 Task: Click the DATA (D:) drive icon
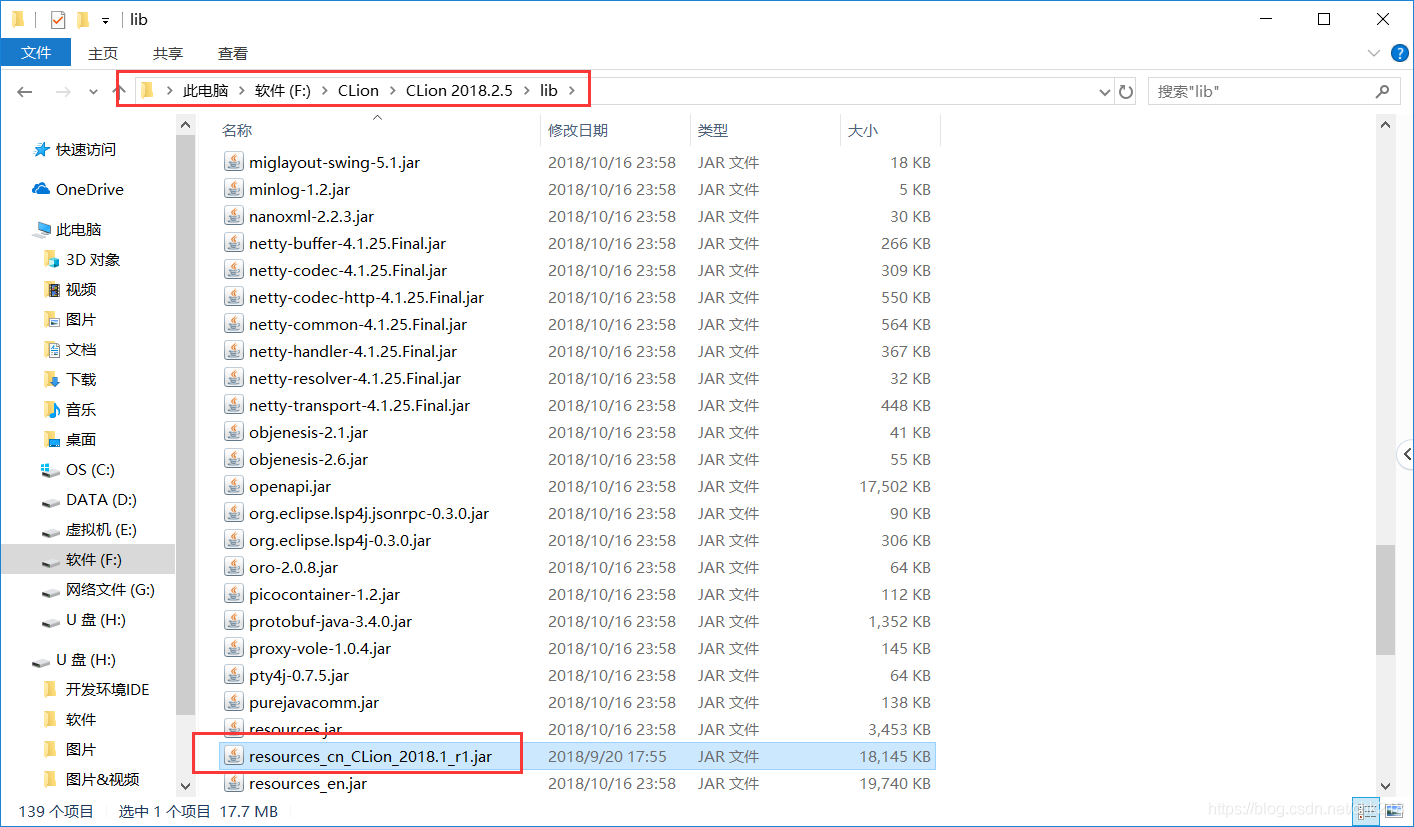pyautogui.click(x=50, y=500)
